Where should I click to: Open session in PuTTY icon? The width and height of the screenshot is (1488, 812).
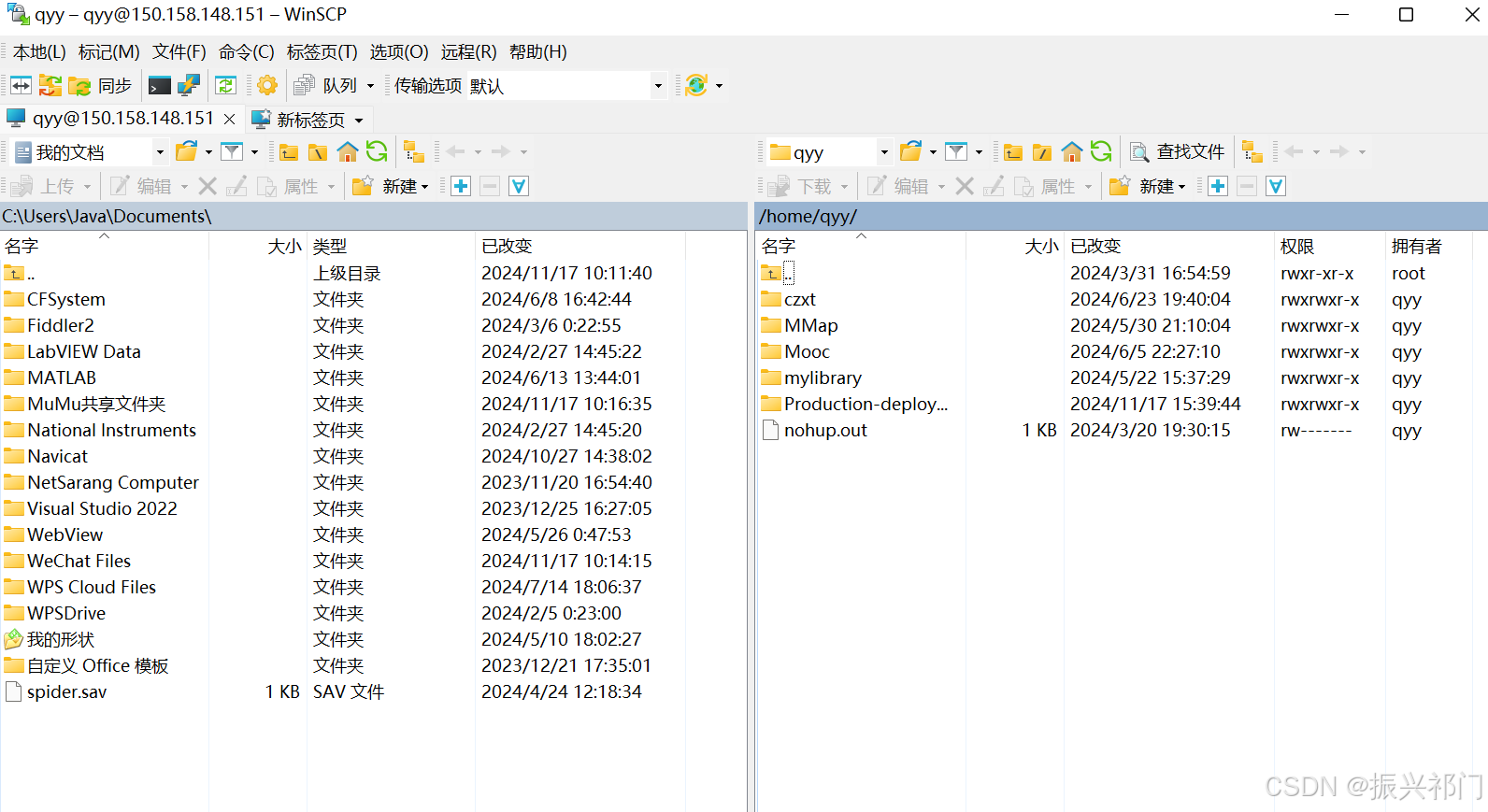coord(189,86)
